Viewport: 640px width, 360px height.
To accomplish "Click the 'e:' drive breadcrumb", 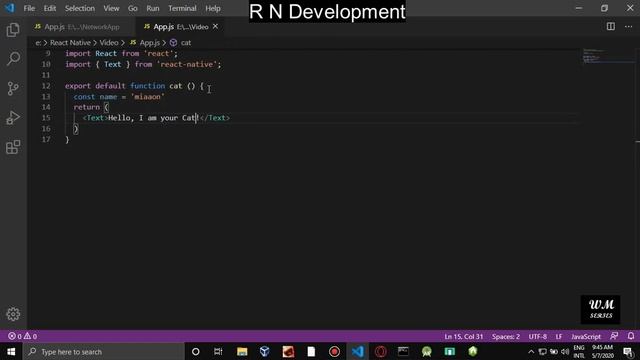I will (38, 42).
